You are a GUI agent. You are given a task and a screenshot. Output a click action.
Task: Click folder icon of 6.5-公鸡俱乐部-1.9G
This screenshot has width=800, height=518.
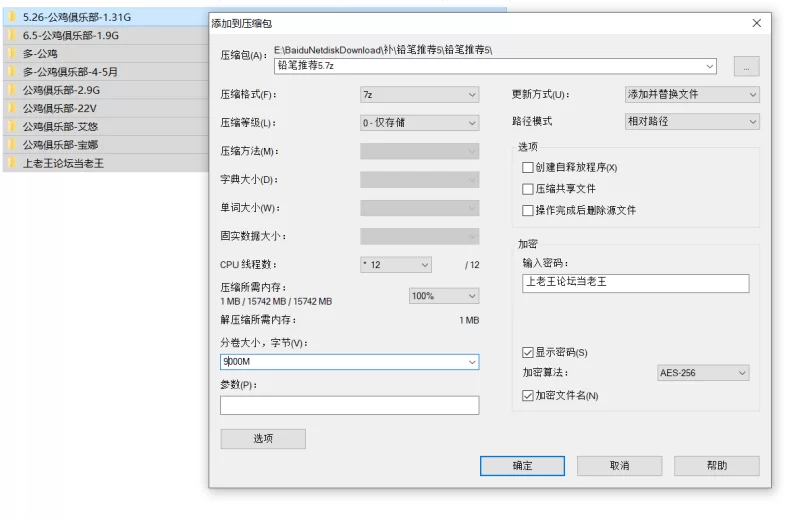(x=12, y=35)
